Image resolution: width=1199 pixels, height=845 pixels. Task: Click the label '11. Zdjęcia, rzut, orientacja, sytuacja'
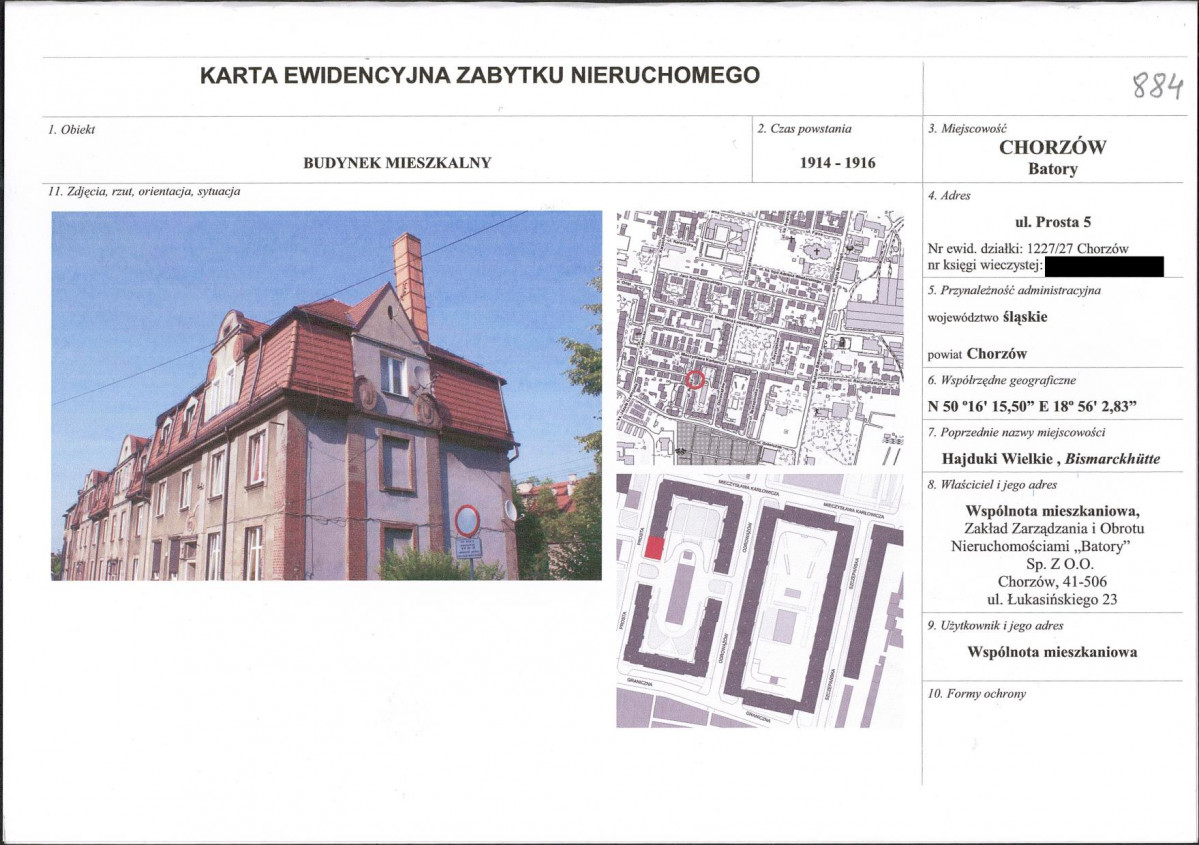145,190
